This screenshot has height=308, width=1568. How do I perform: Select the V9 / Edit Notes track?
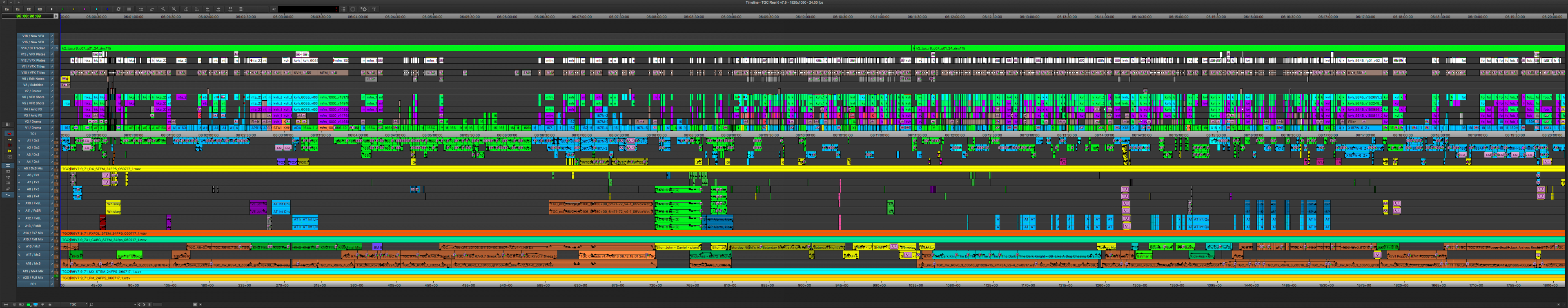click(x=33, y=78)
